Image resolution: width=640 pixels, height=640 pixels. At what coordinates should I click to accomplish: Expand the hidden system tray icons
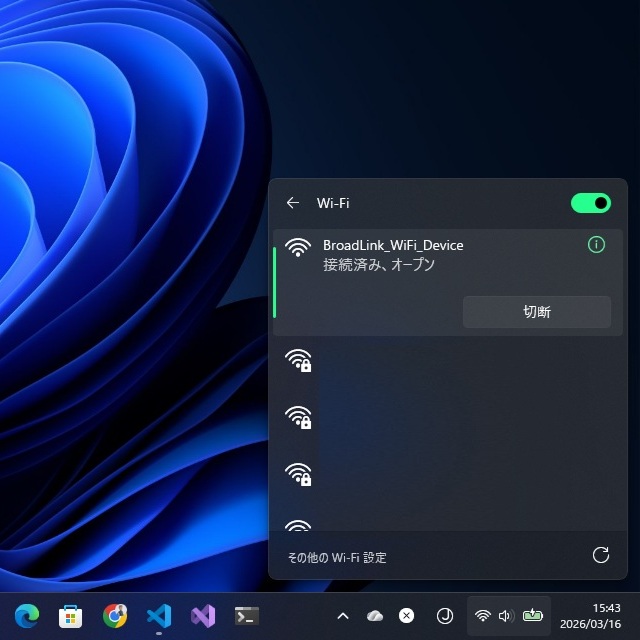click(x=343, y=616)
